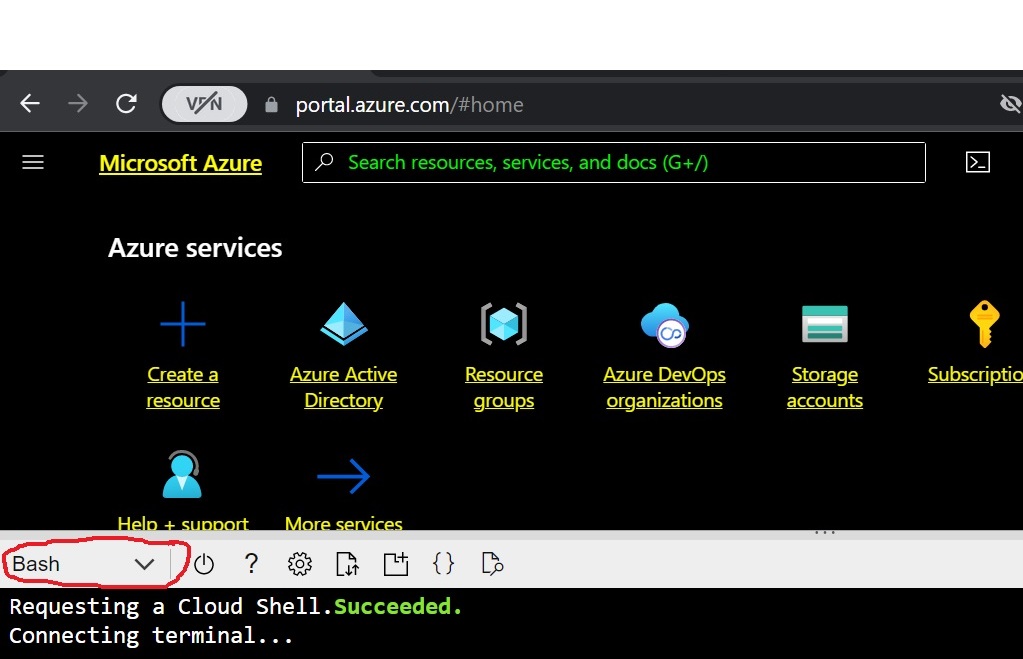The image size is (1023, 659).
Task: Go back using the browser back arrow
Action: tap(30, 104)
